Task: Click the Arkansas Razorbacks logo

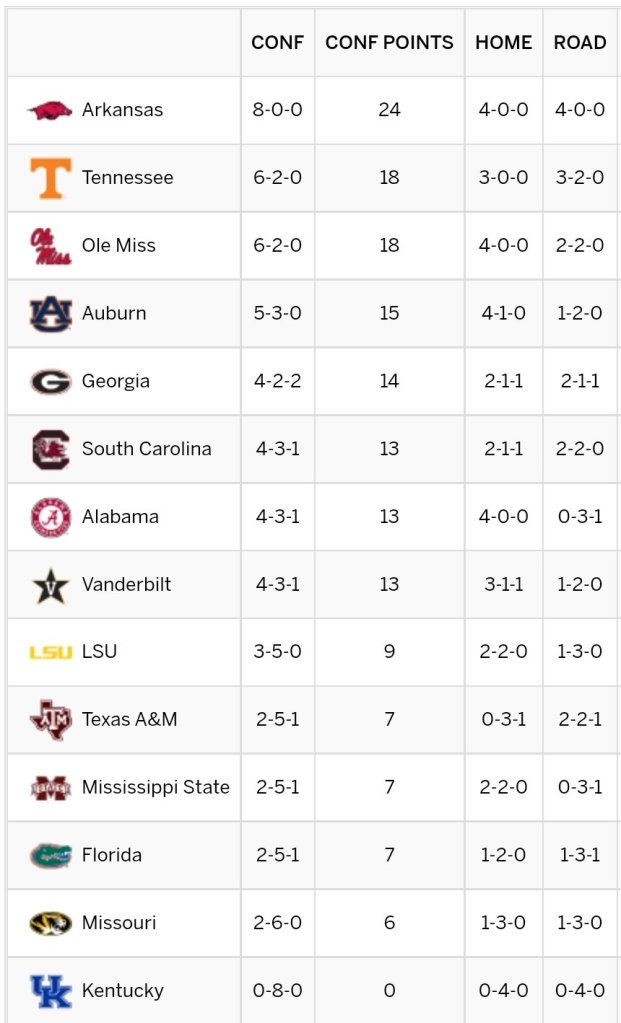Action: tap(50, 110)
